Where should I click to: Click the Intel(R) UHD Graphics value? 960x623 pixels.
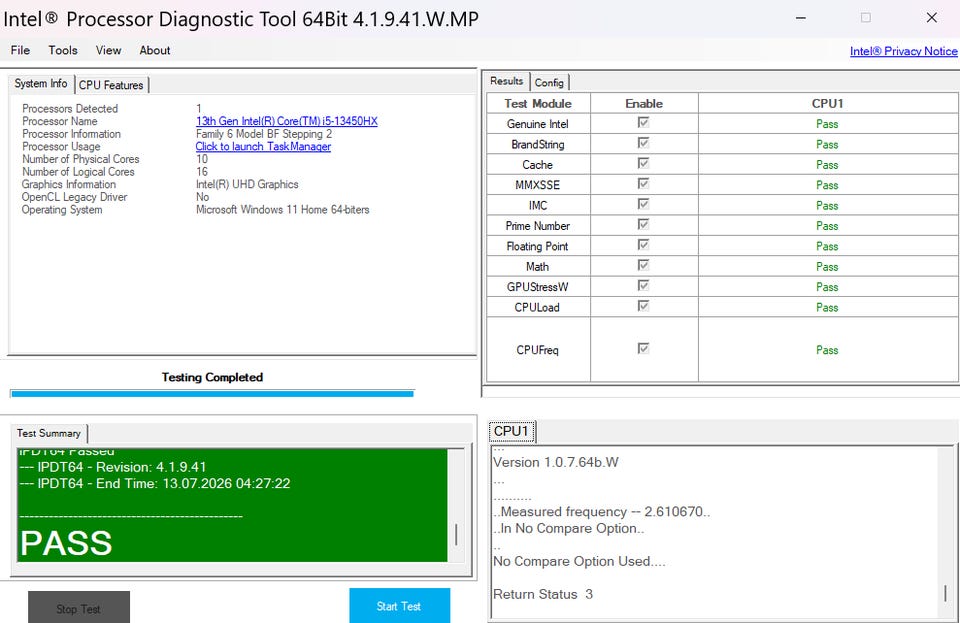(247, 184)
